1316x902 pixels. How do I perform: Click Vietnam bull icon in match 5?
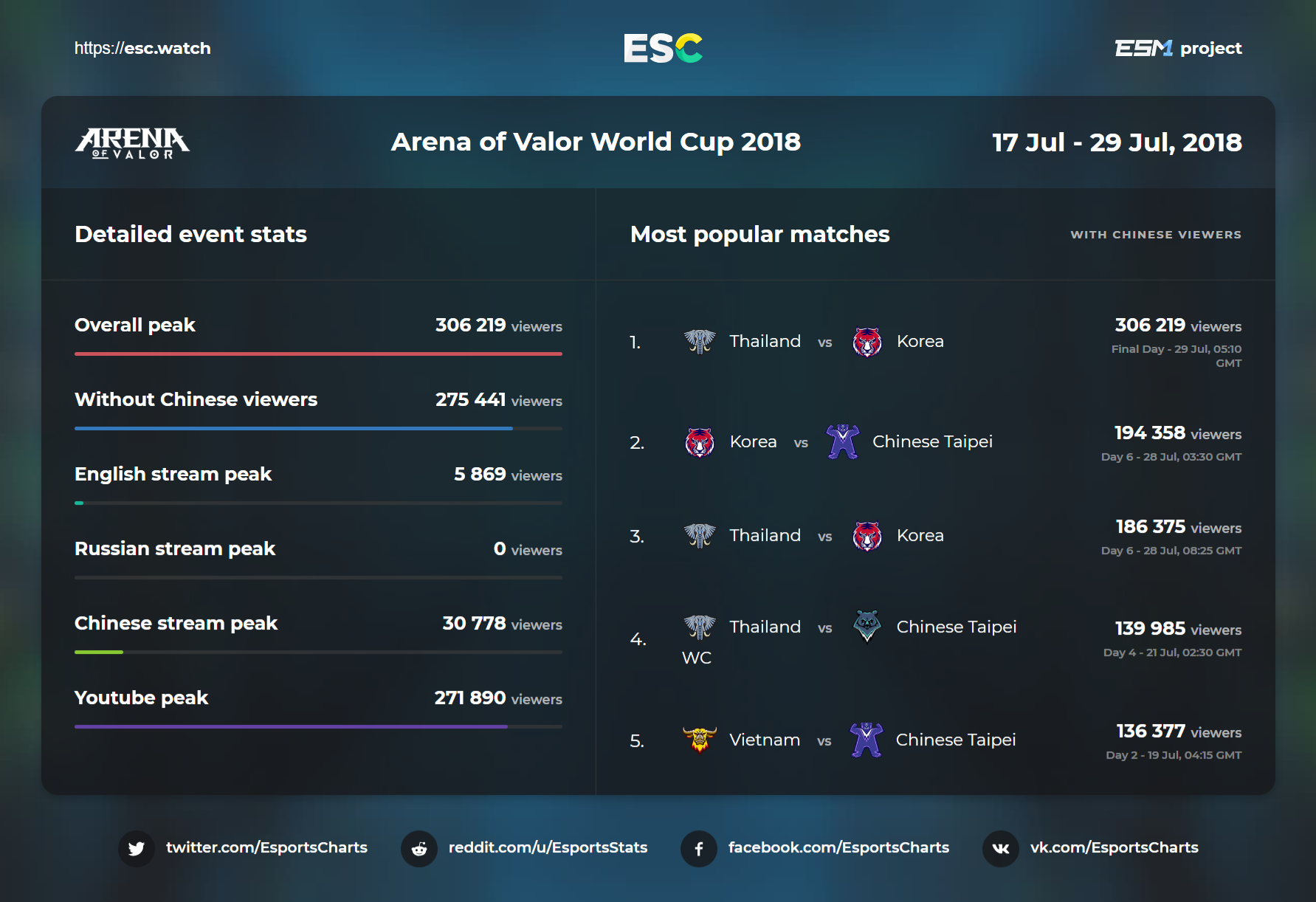(700, 740)
